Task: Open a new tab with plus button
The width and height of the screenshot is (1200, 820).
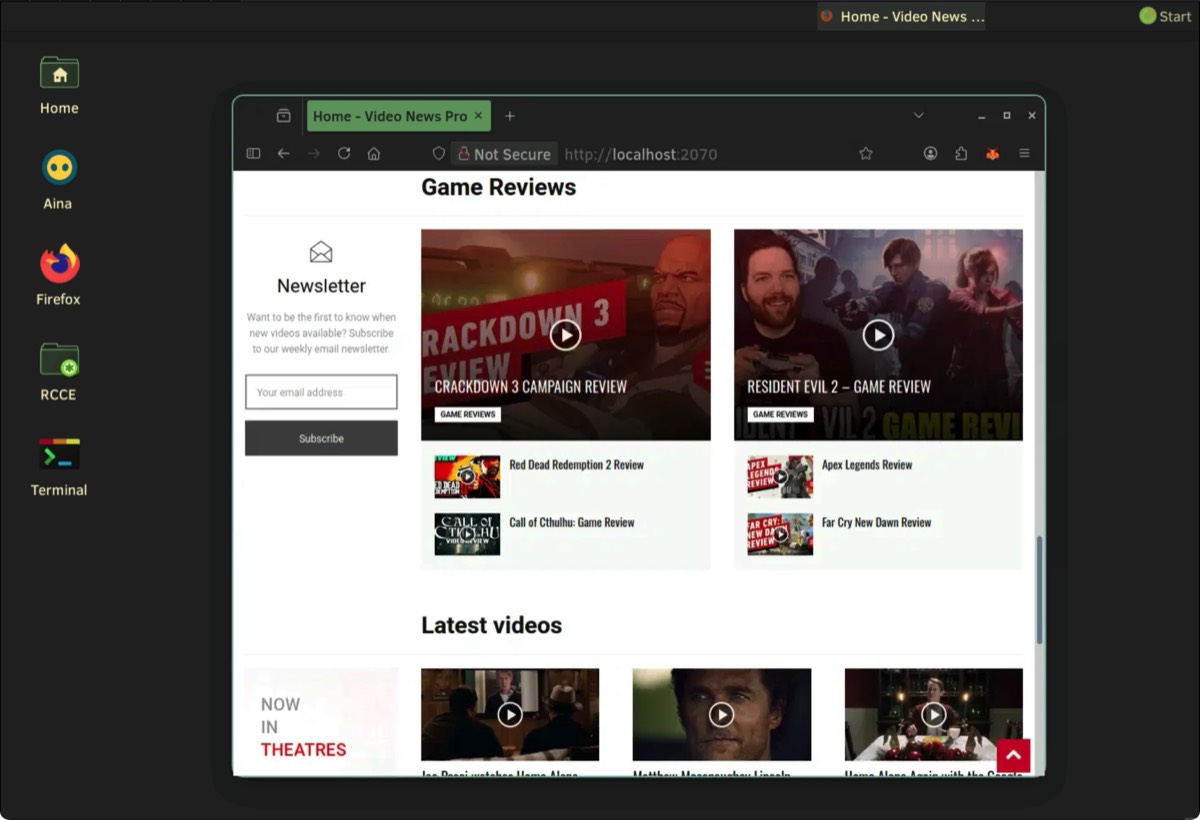Action: pos(510,116)
